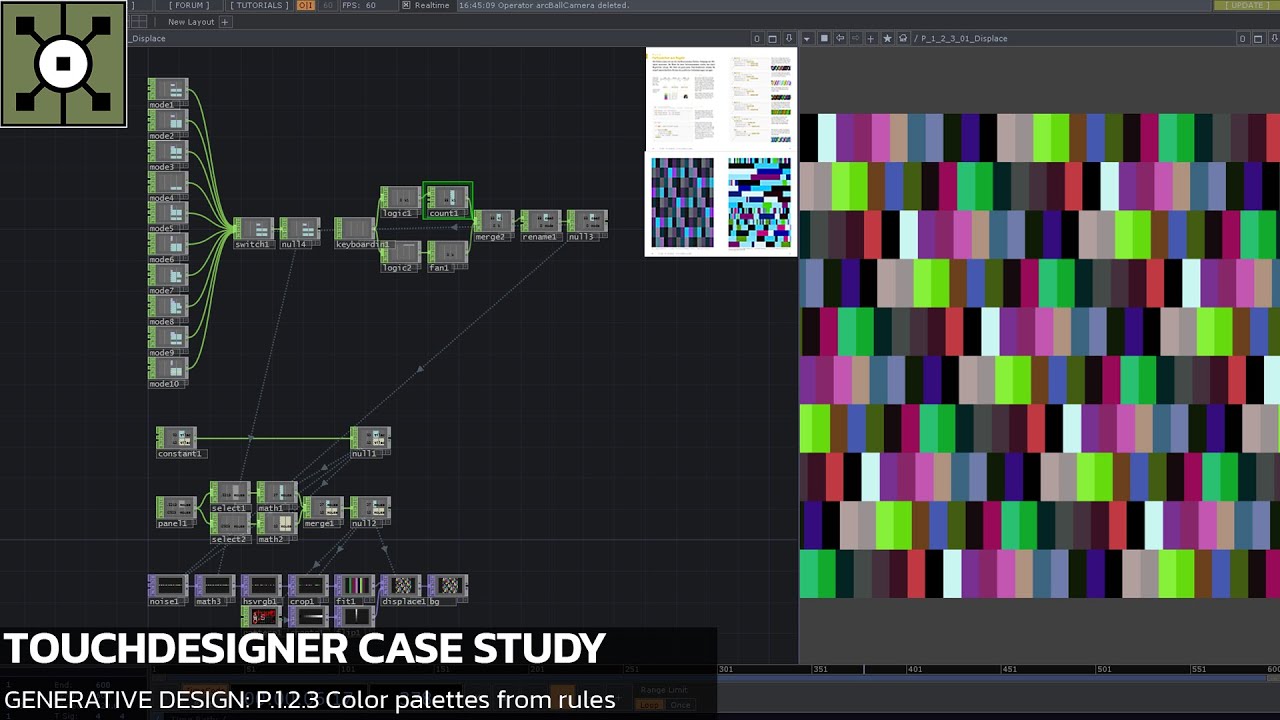Toggle the O|I power button
This screenshot has width=1280, height=720.
[305, 5]
